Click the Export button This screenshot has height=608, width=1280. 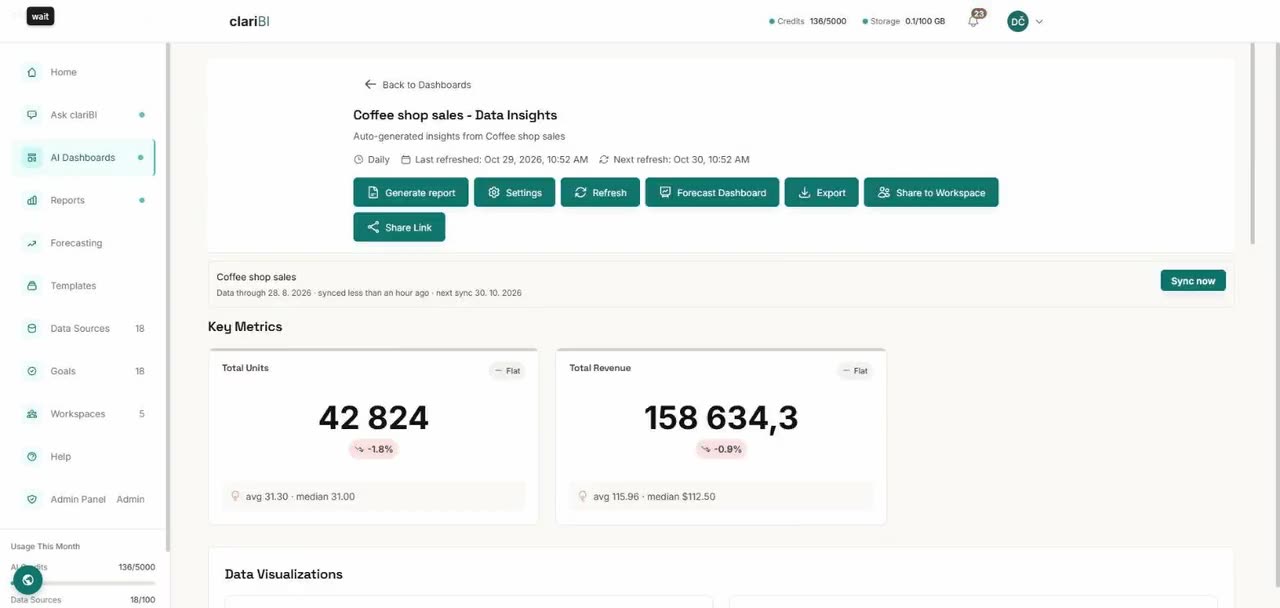(x=822, y=193)
